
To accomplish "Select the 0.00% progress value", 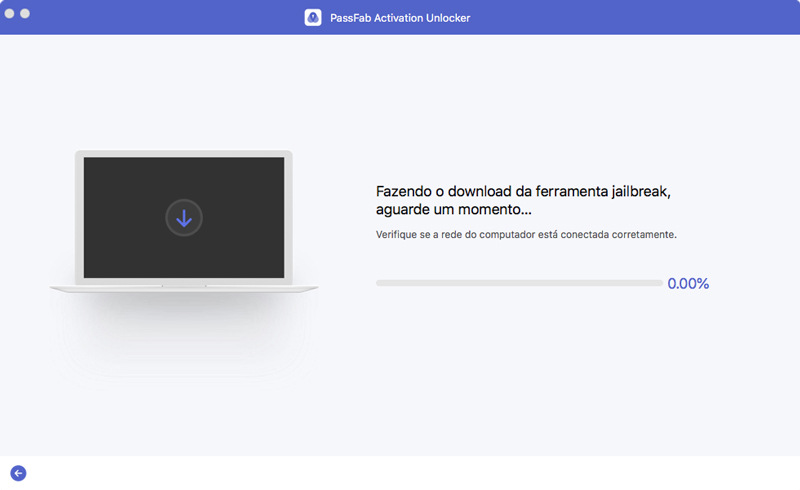I will pos(688,283).
